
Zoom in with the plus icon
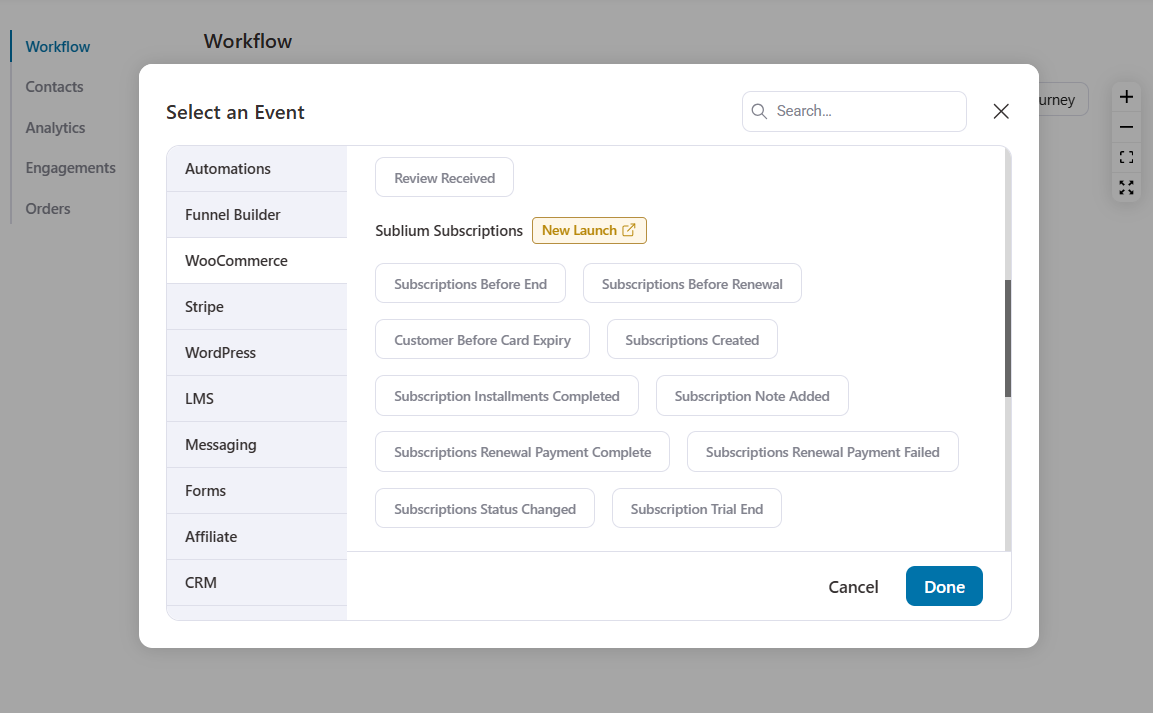(x=1126, y=96)
